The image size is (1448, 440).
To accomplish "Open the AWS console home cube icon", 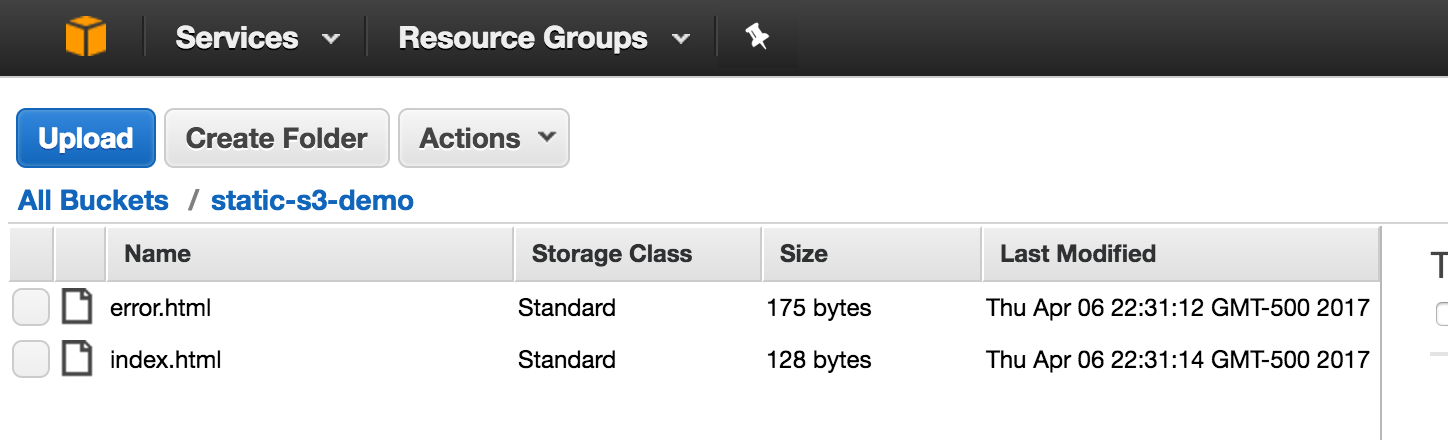I will [86, 38].
